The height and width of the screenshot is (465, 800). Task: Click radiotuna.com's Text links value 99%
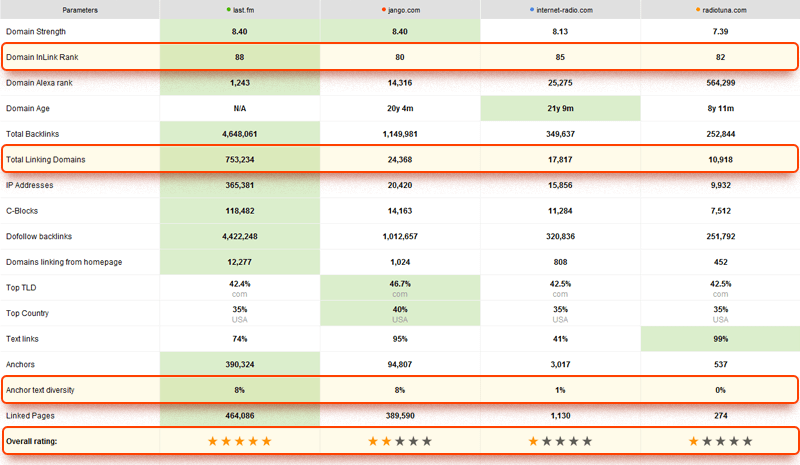(x=720, y=339)
